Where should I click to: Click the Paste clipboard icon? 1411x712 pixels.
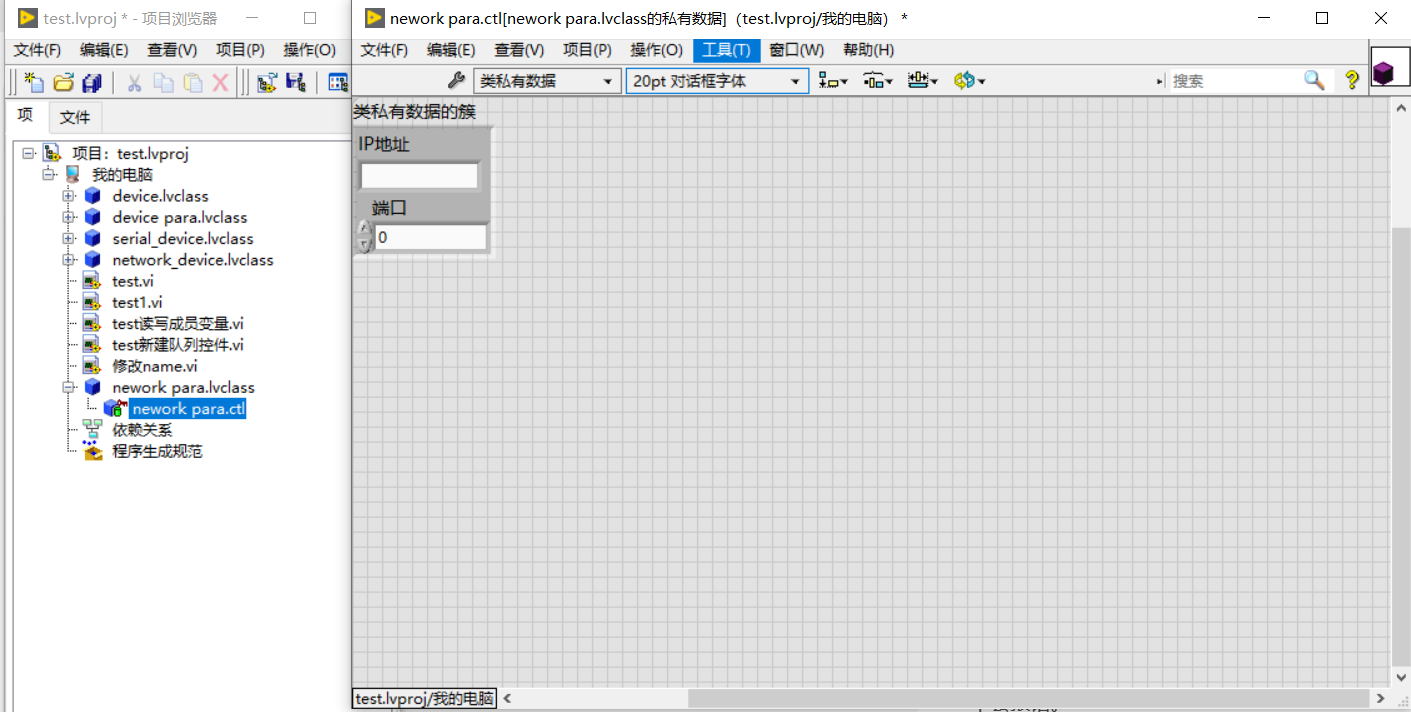tap(192, 83)
